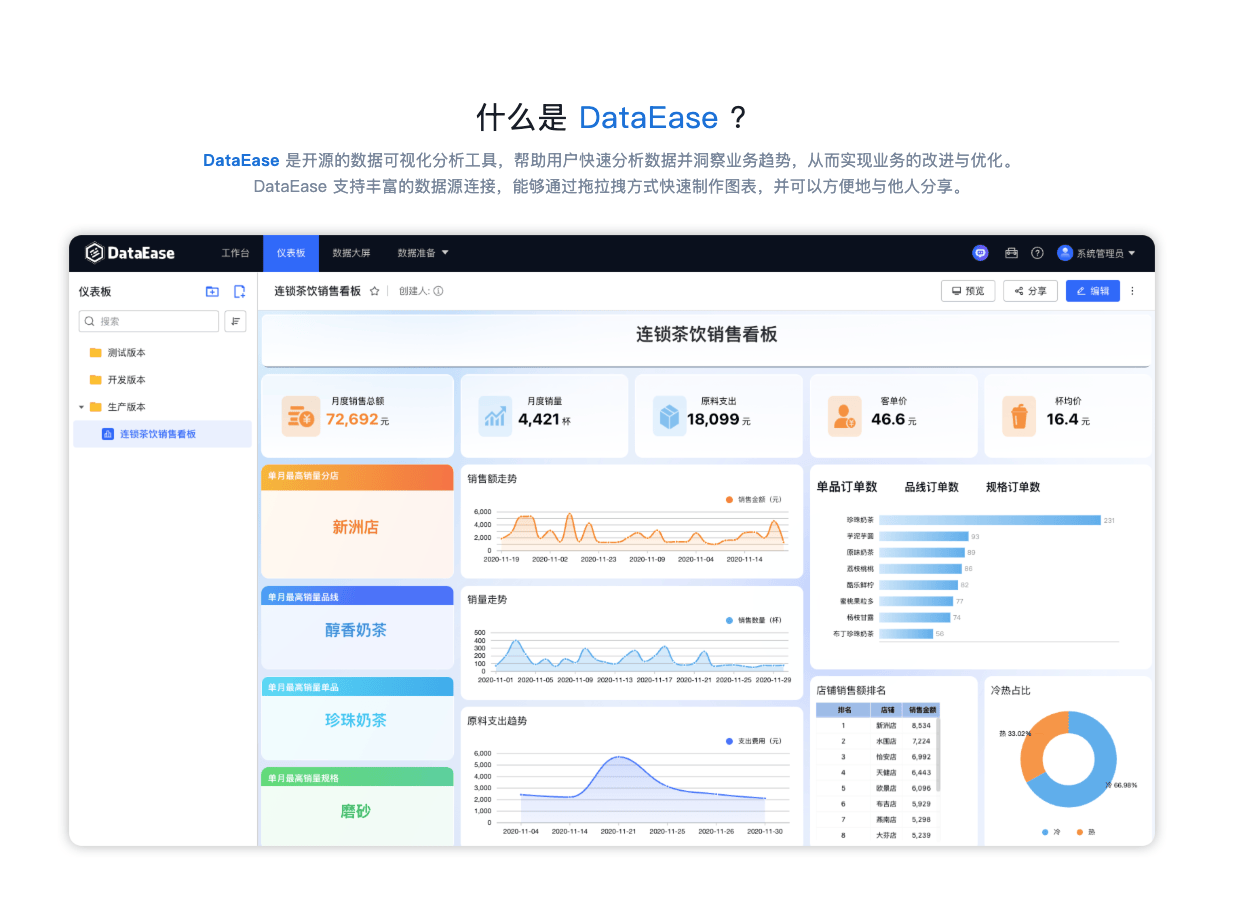Select the 单品订单数 tab
The width and height of the screenshot is (1254, 900).
pyautogui.click(x=847, y=487)
